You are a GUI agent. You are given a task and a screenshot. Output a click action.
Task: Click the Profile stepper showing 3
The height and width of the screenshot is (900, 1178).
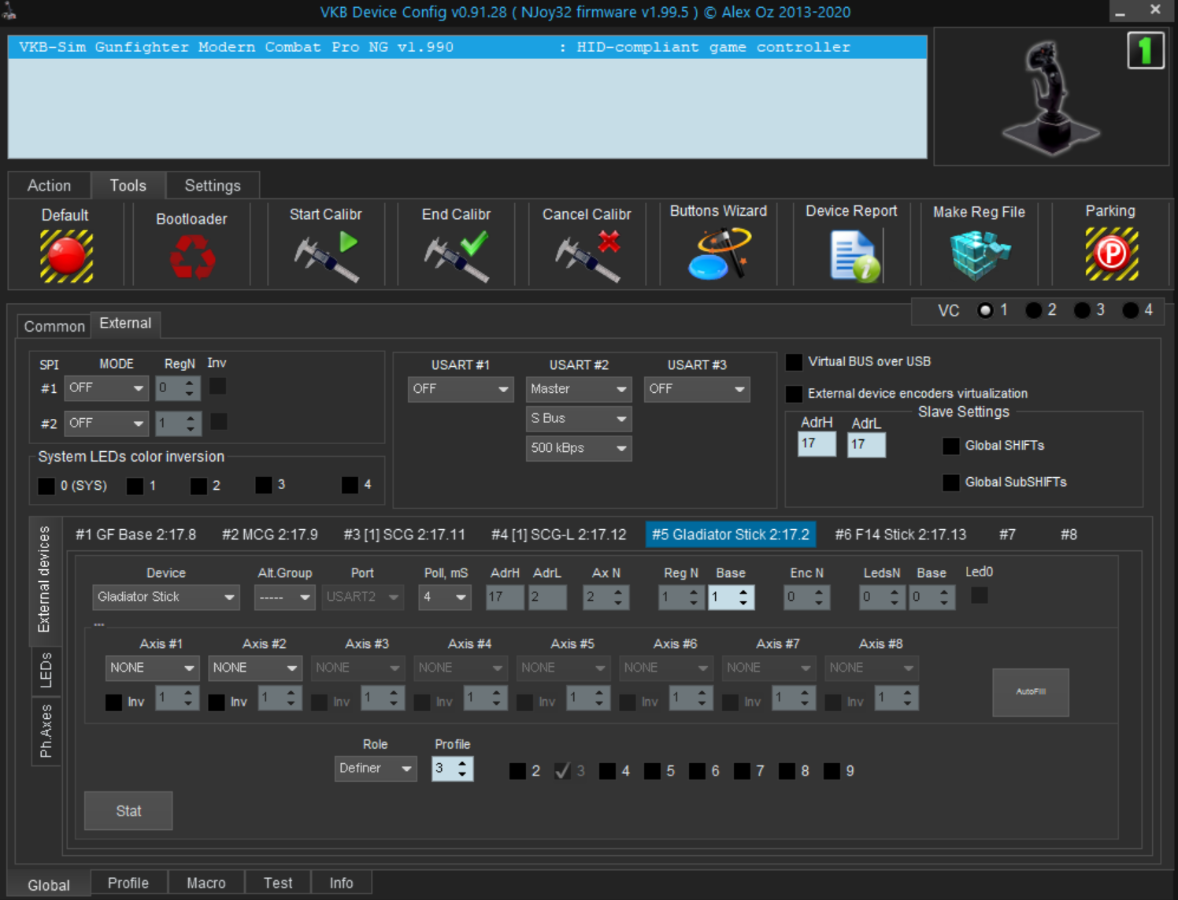coord(452,769)
